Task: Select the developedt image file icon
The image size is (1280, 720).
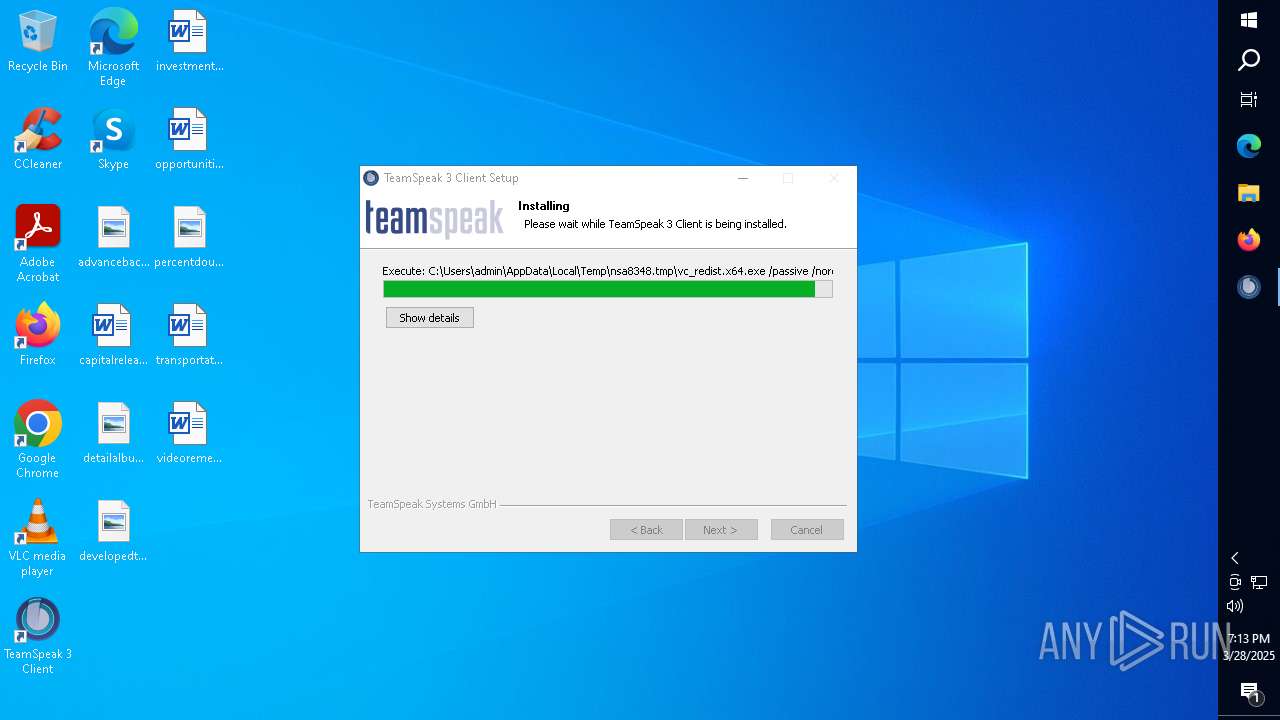Action: click(x=113, y=531)
